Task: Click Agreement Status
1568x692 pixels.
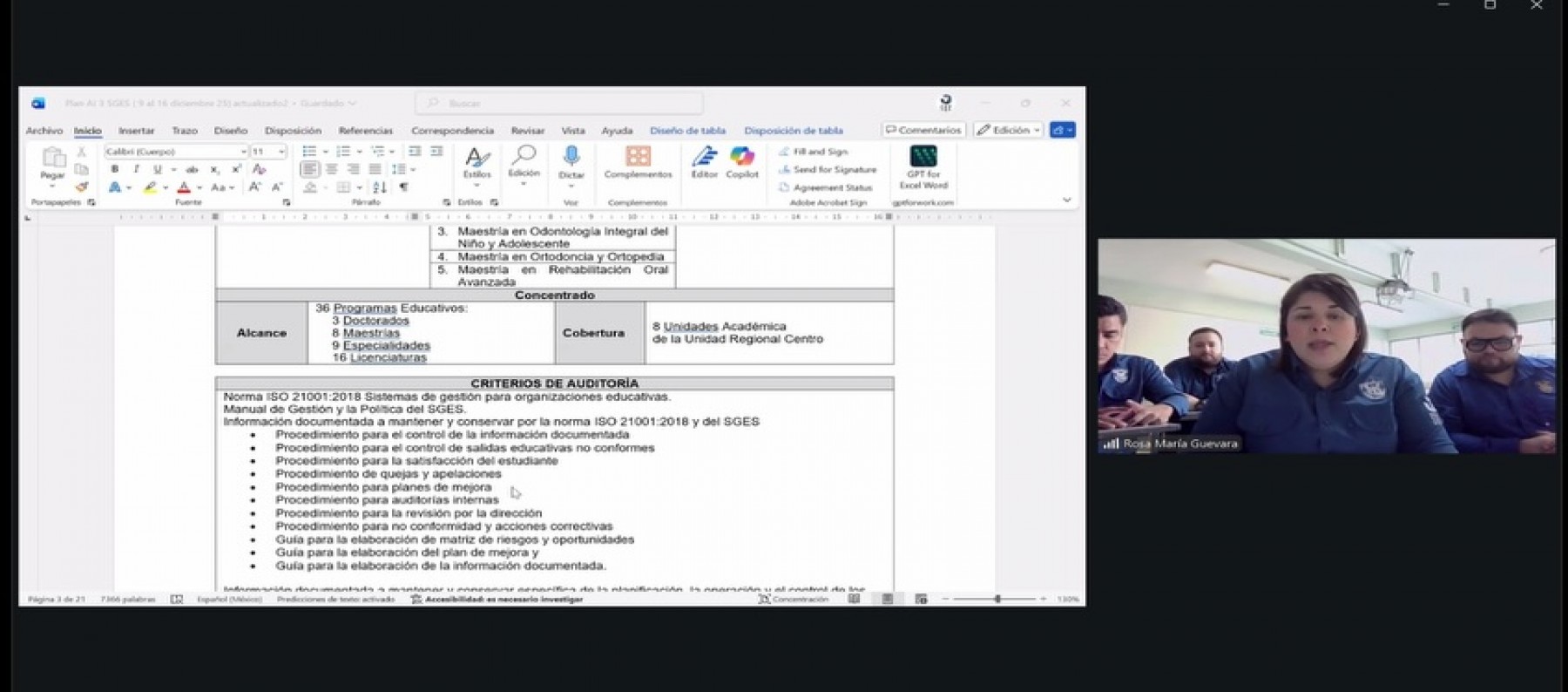Action: 825,187
